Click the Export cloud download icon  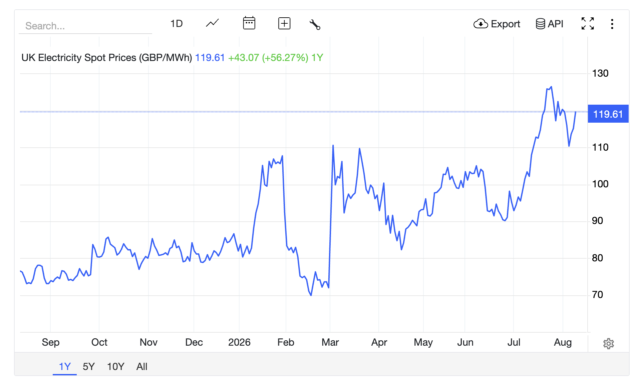click(480, 24)
